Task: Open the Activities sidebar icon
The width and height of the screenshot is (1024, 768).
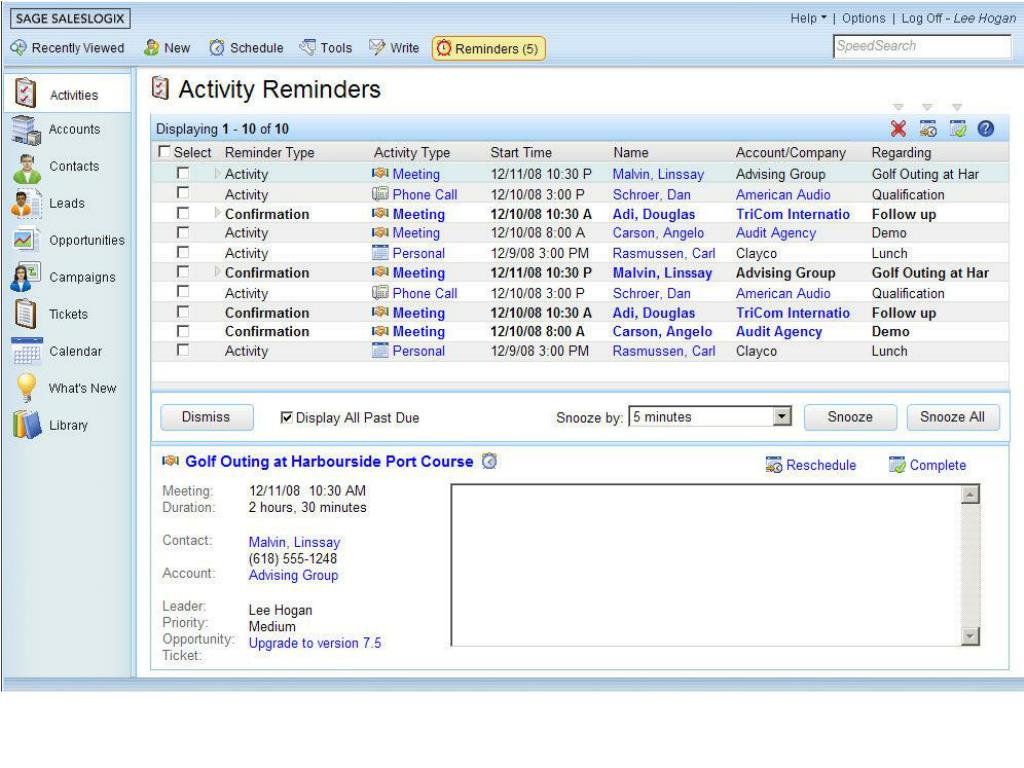Action: click(25, 93)
